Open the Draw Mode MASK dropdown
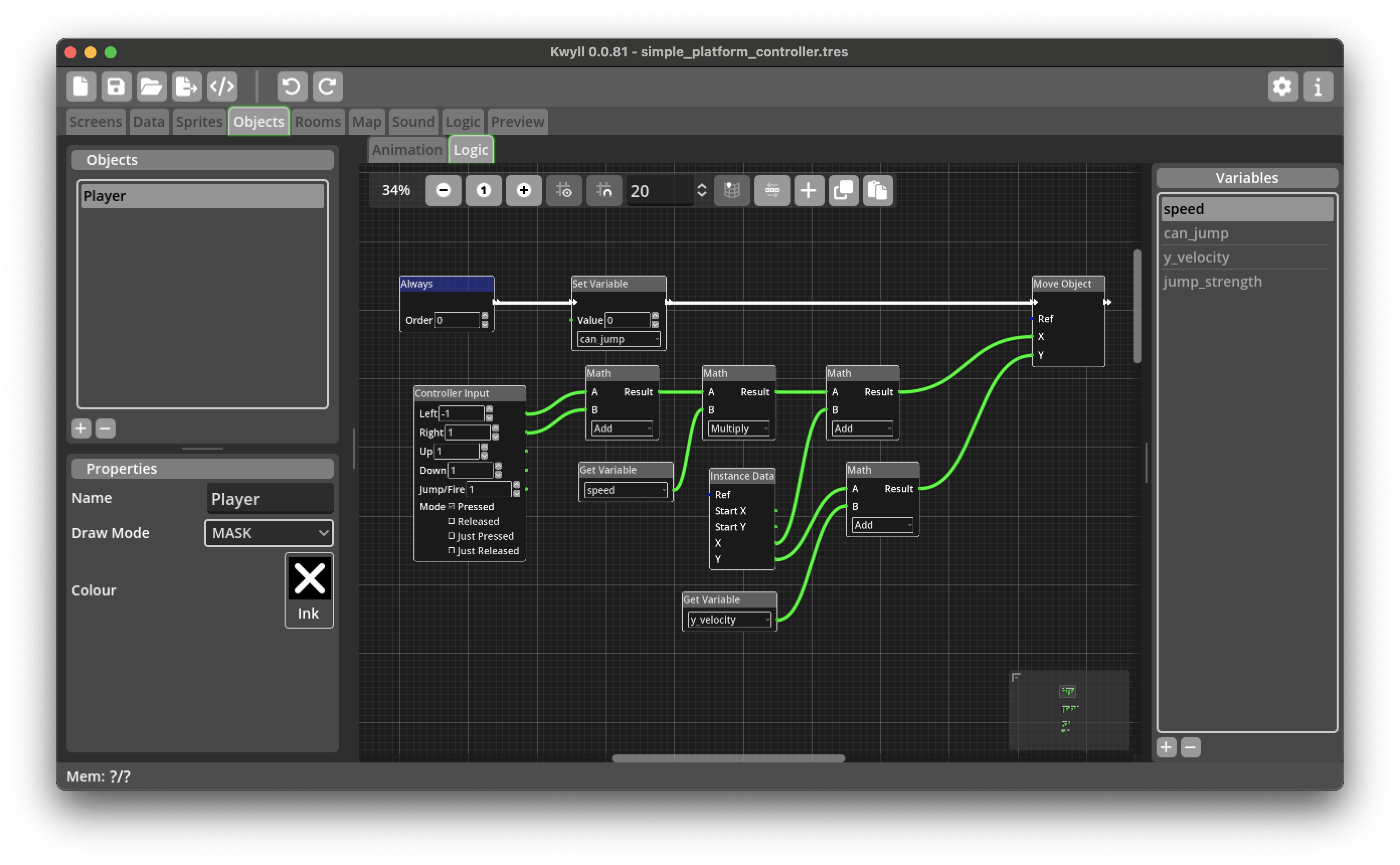 pyautogui.click(x=268, y=533)
